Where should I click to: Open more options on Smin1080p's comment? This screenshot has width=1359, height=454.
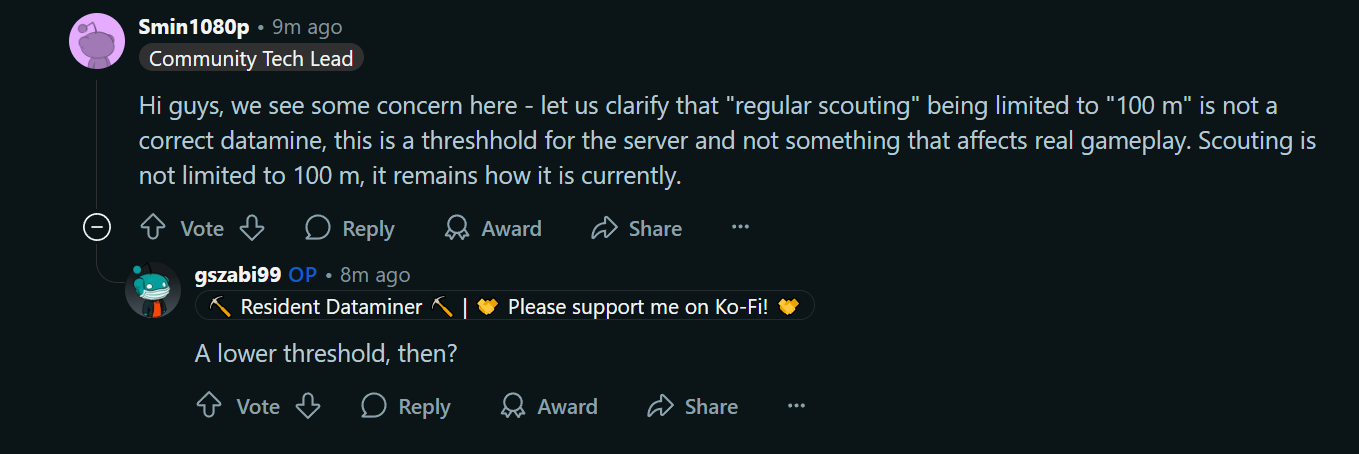(740, 228)
